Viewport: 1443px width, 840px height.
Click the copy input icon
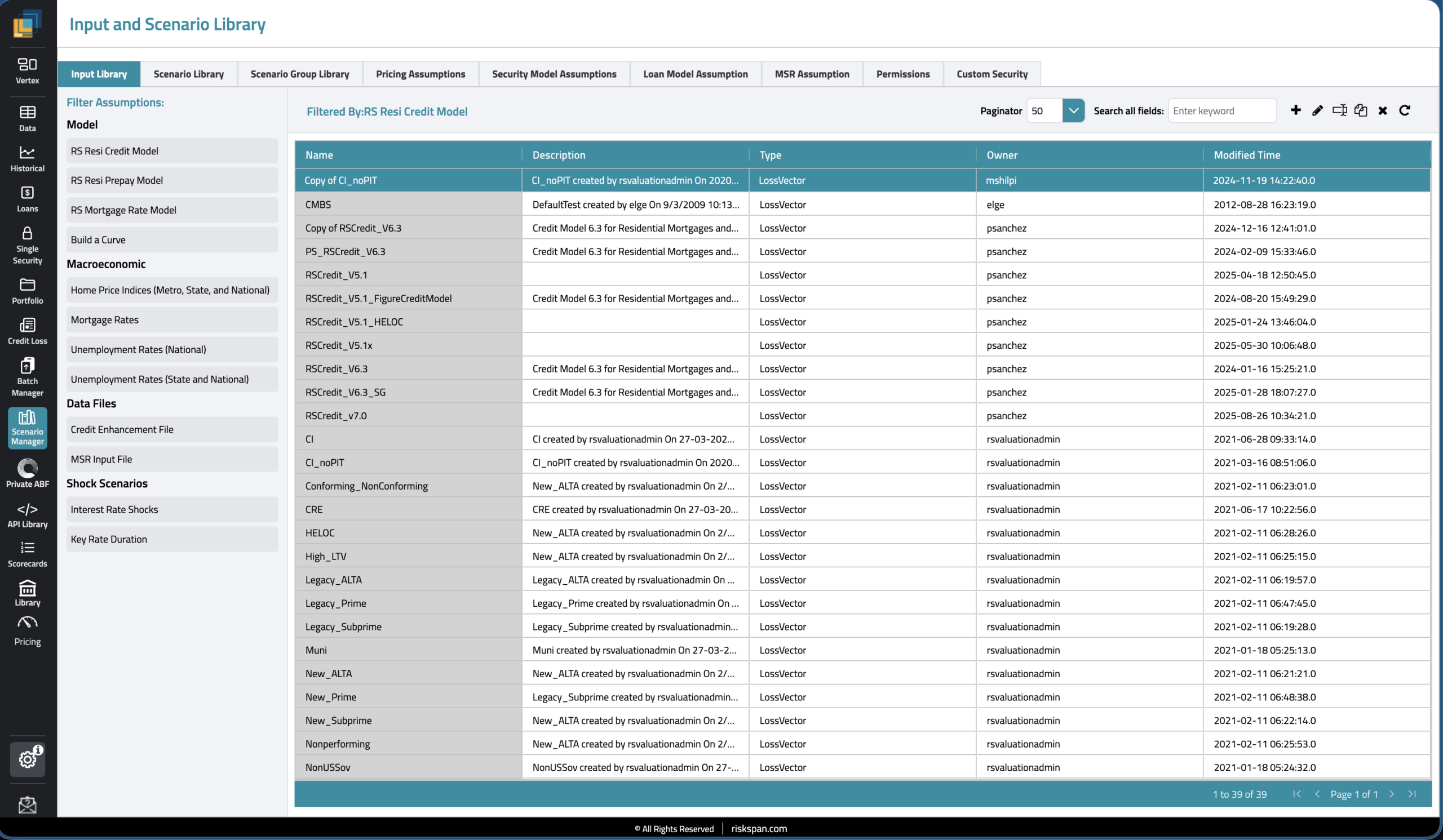pyautogui.click(x=1361, y=110)
